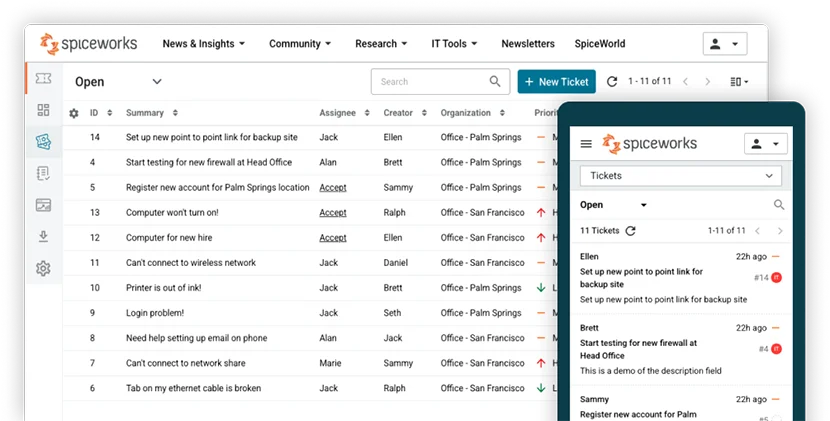
Task: Open the dashboard grid icon in the sidebar
Action: coord(43,110)
